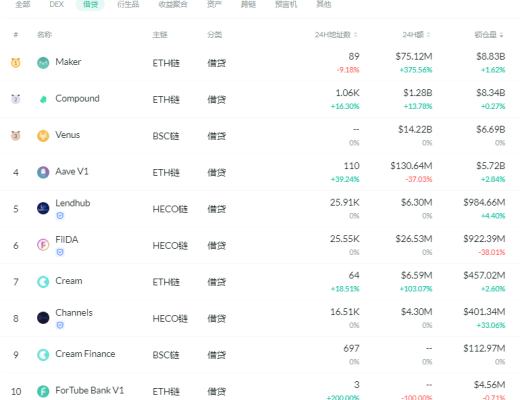
Task: Click the ForTube Bank V1 logo icon
Action: pyautogui.click(x=43, y=391)
